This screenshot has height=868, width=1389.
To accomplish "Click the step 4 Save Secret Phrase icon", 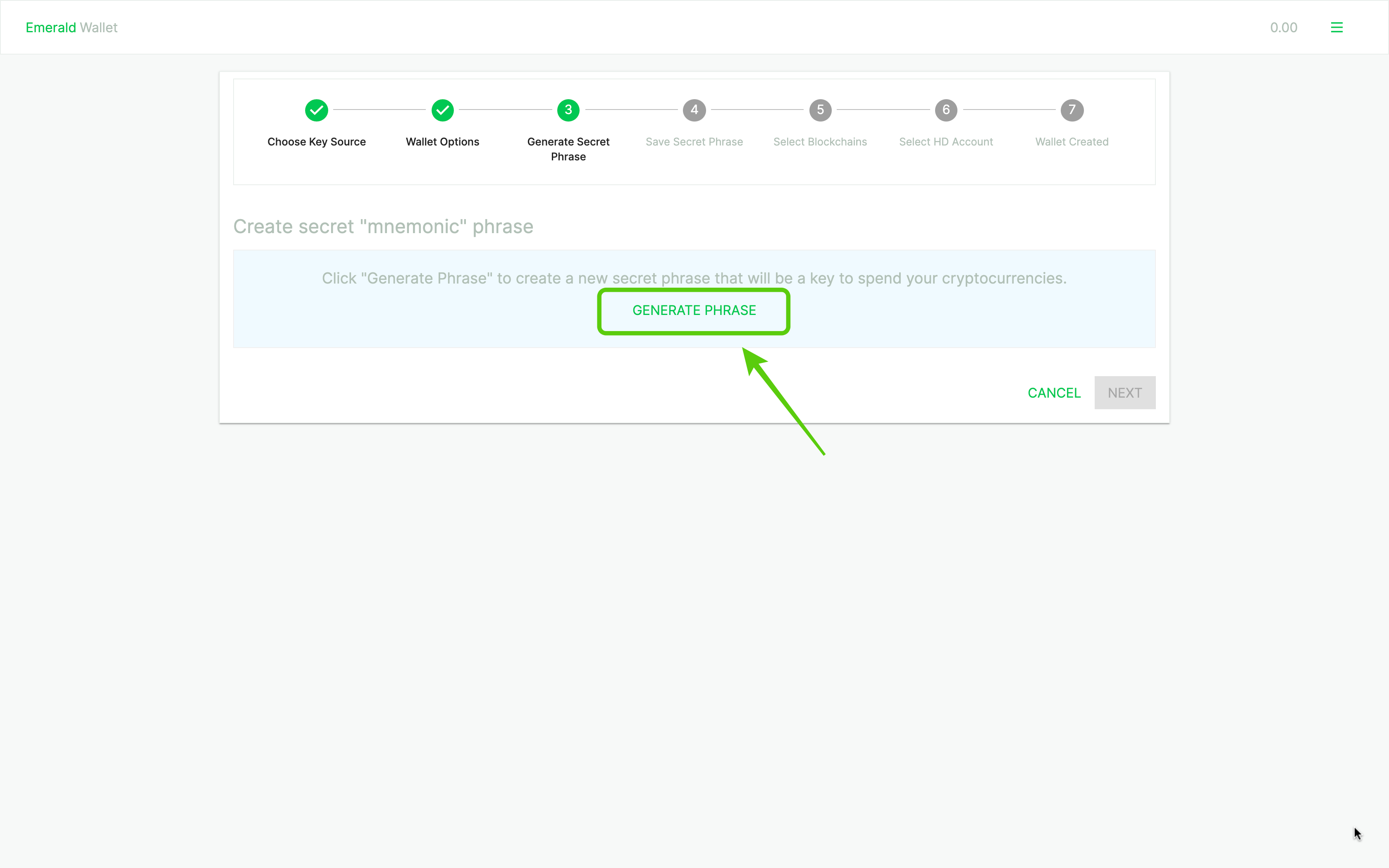I will [694, 110].
